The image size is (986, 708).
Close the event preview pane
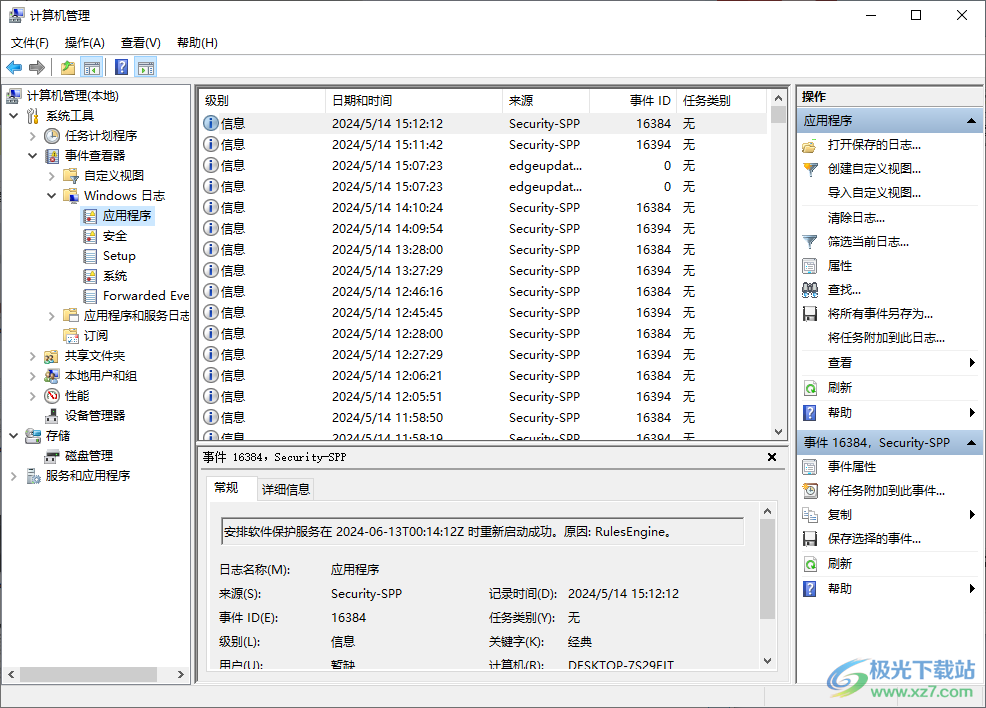(772, 457)
